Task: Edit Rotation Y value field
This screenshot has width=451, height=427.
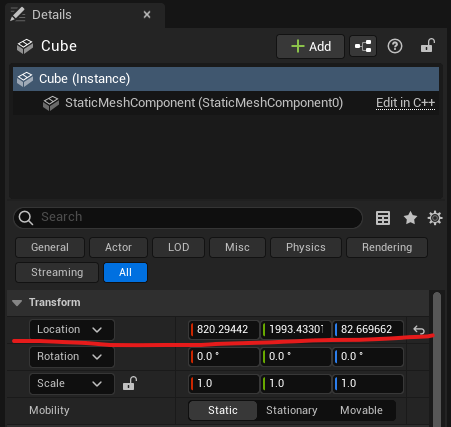Action: click(296, 357)
